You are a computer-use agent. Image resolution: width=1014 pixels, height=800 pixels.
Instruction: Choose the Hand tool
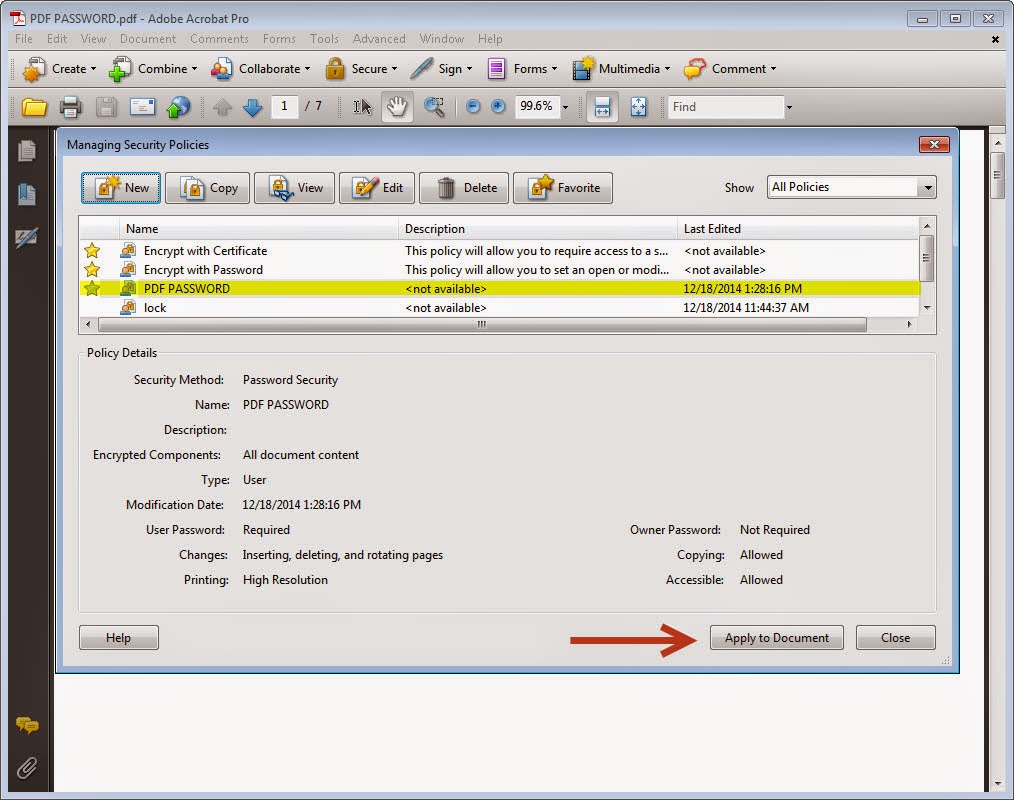(x=397, y=107)
